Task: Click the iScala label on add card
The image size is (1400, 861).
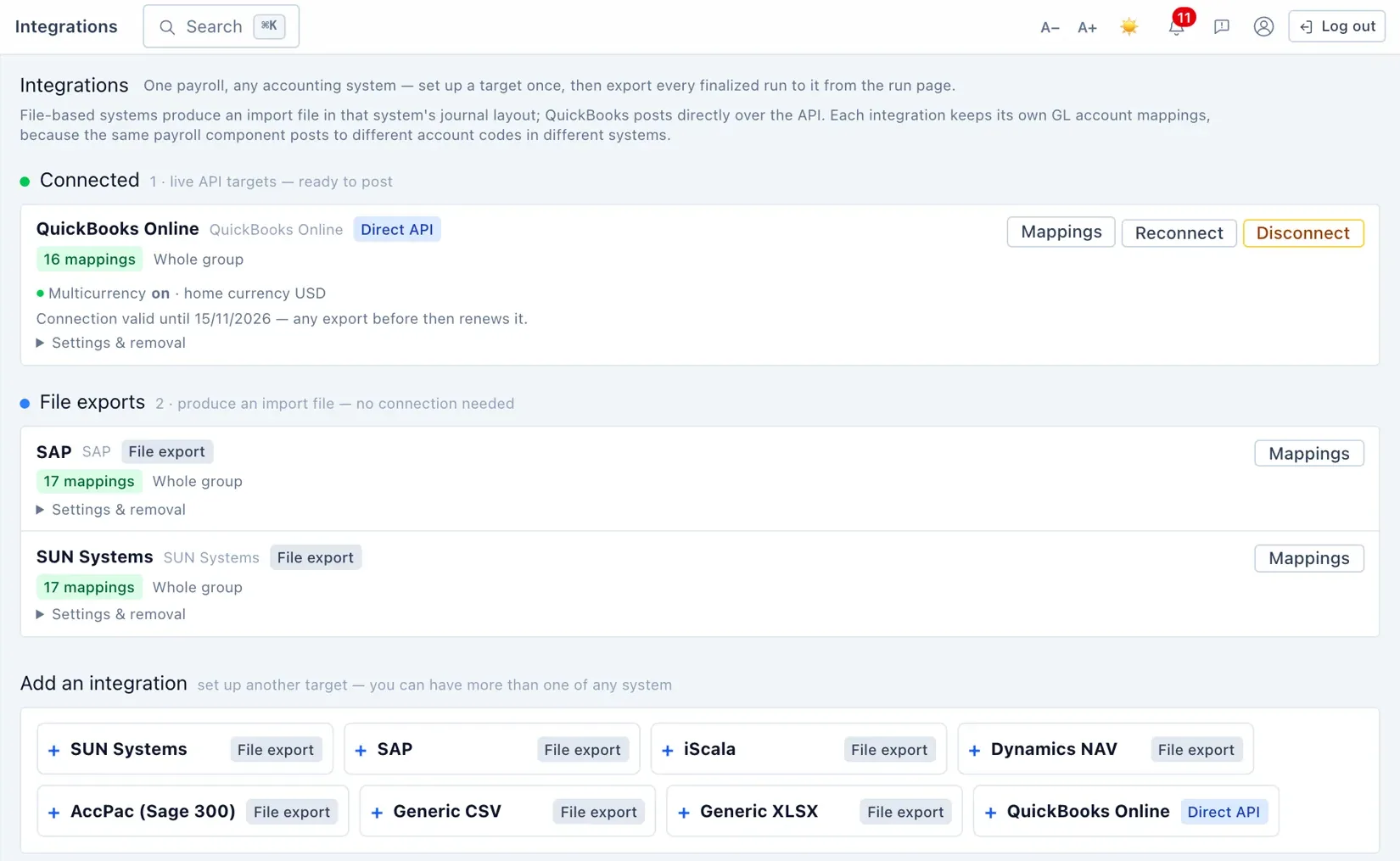Action: [709, 749]
